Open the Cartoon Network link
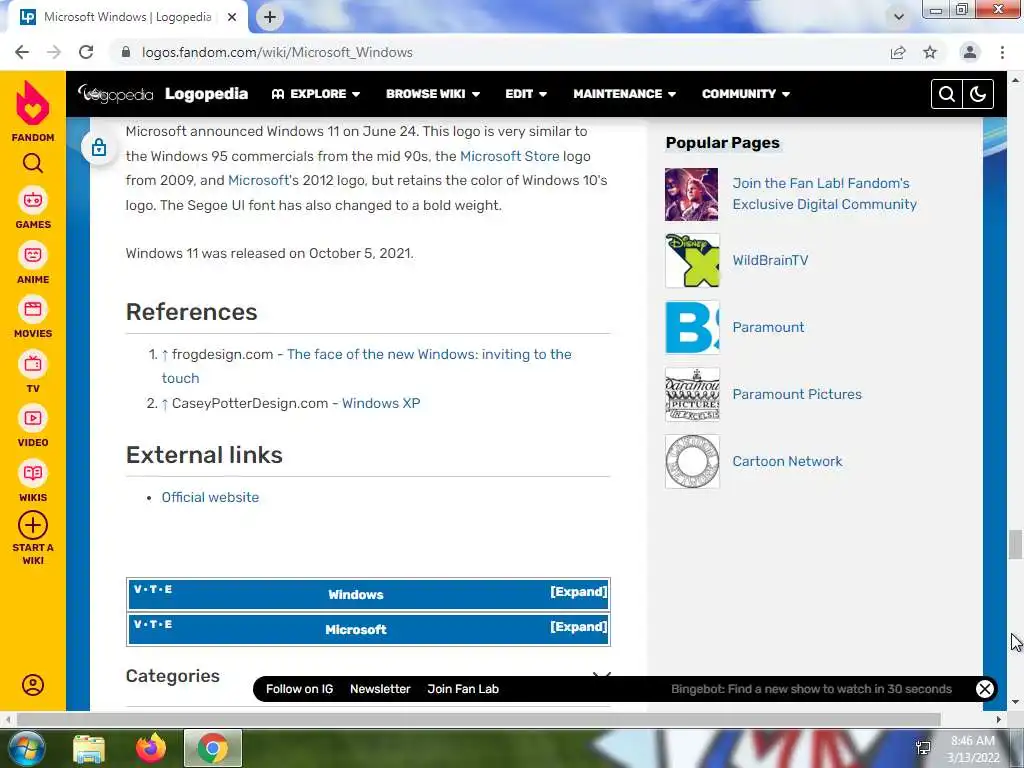 [x=787, y=461]
